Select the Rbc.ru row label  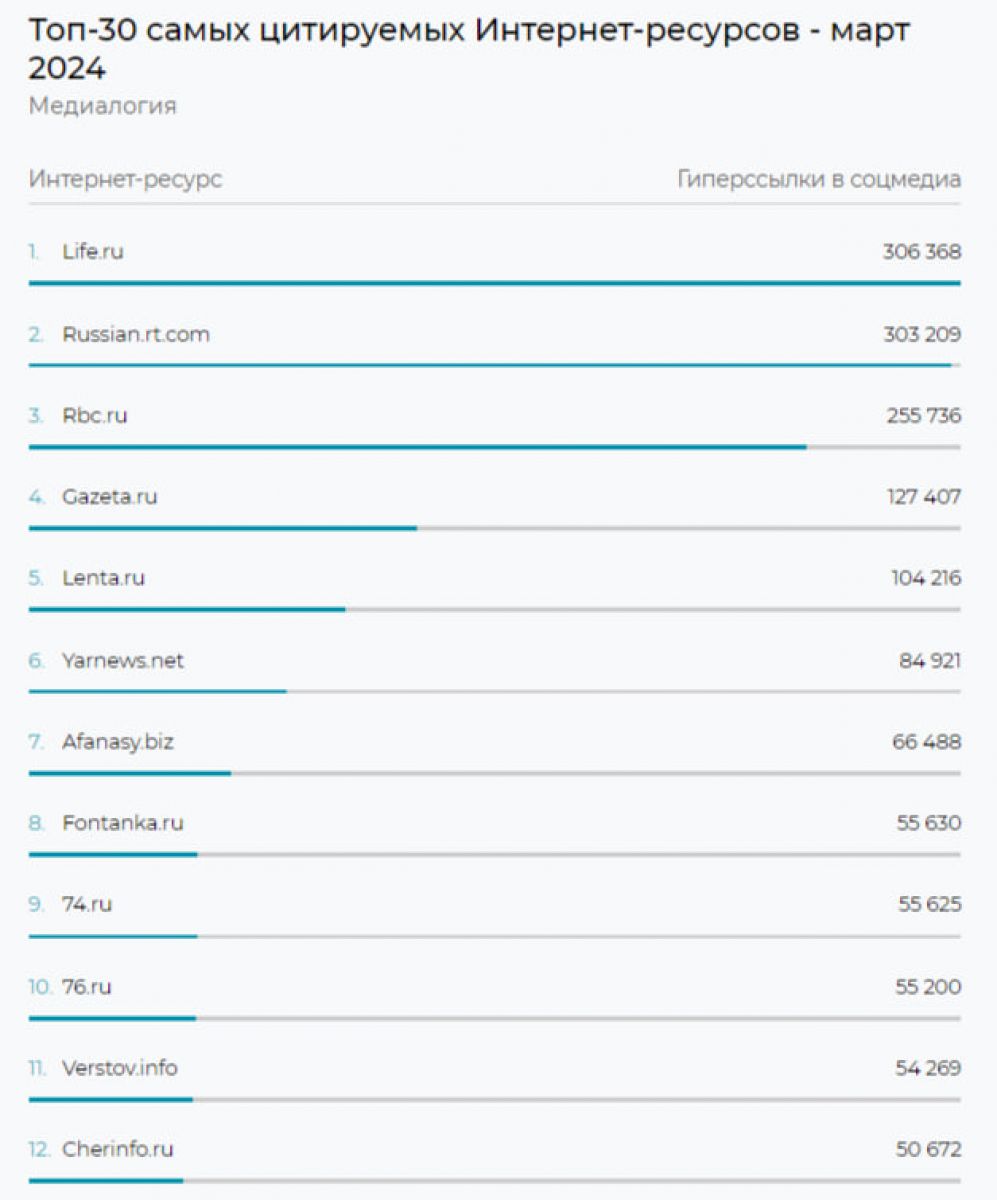coord(95,415)
